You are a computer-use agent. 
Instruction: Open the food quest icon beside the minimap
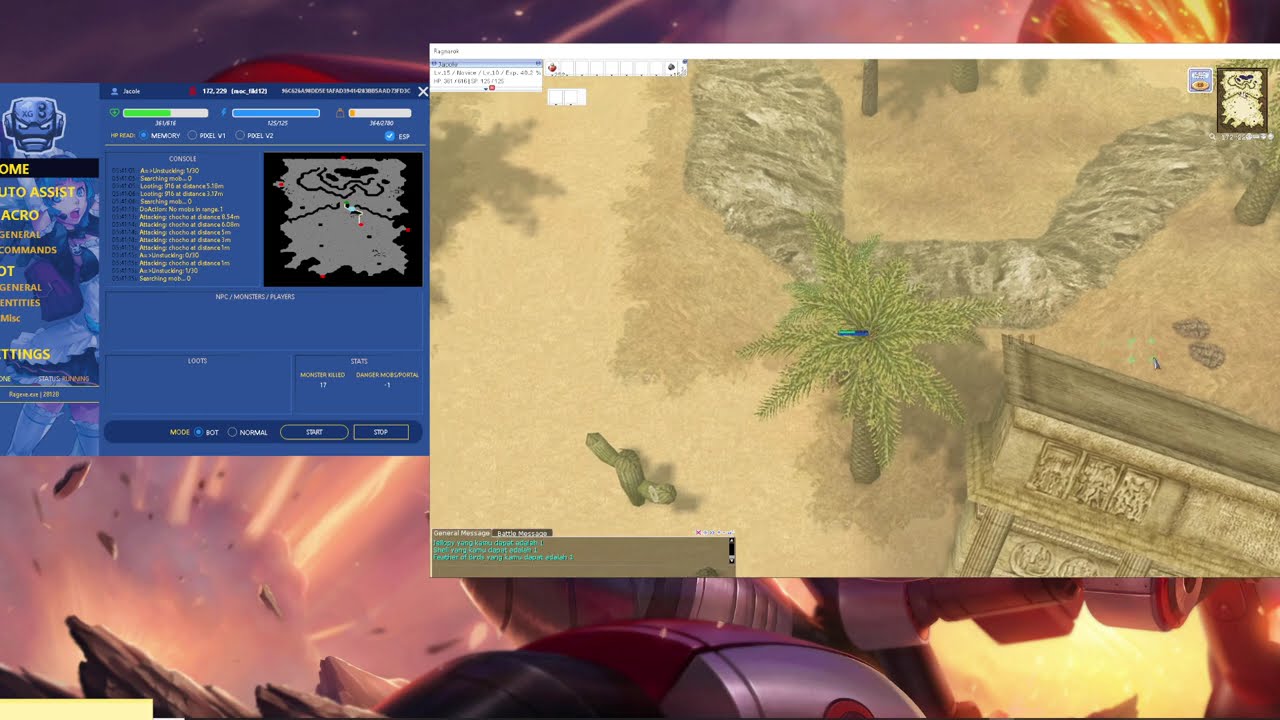1200,81
